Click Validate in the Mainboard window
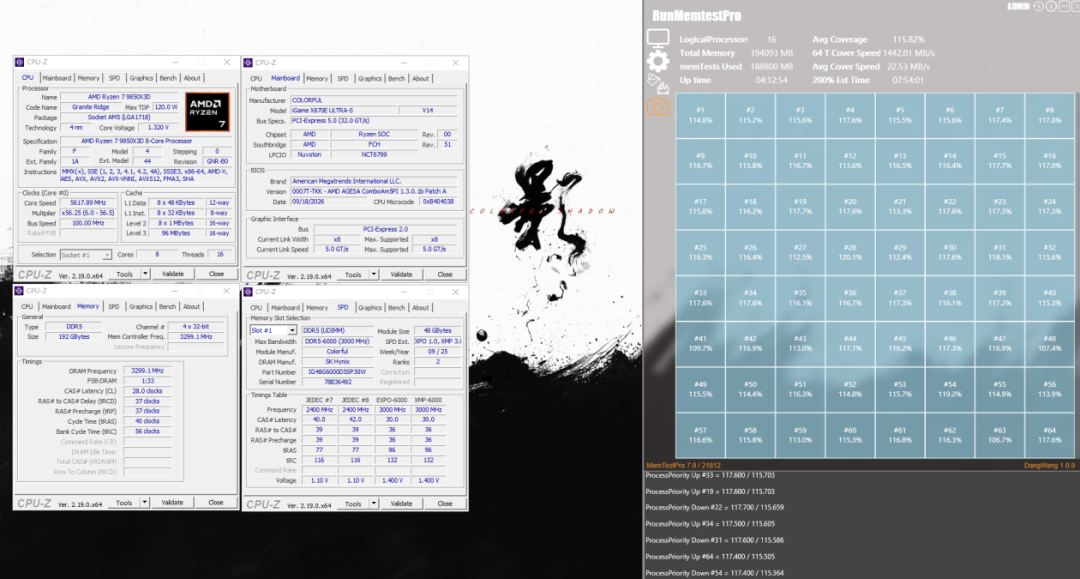The width and height of the screenshot is (1080, 579). (402, 274)
